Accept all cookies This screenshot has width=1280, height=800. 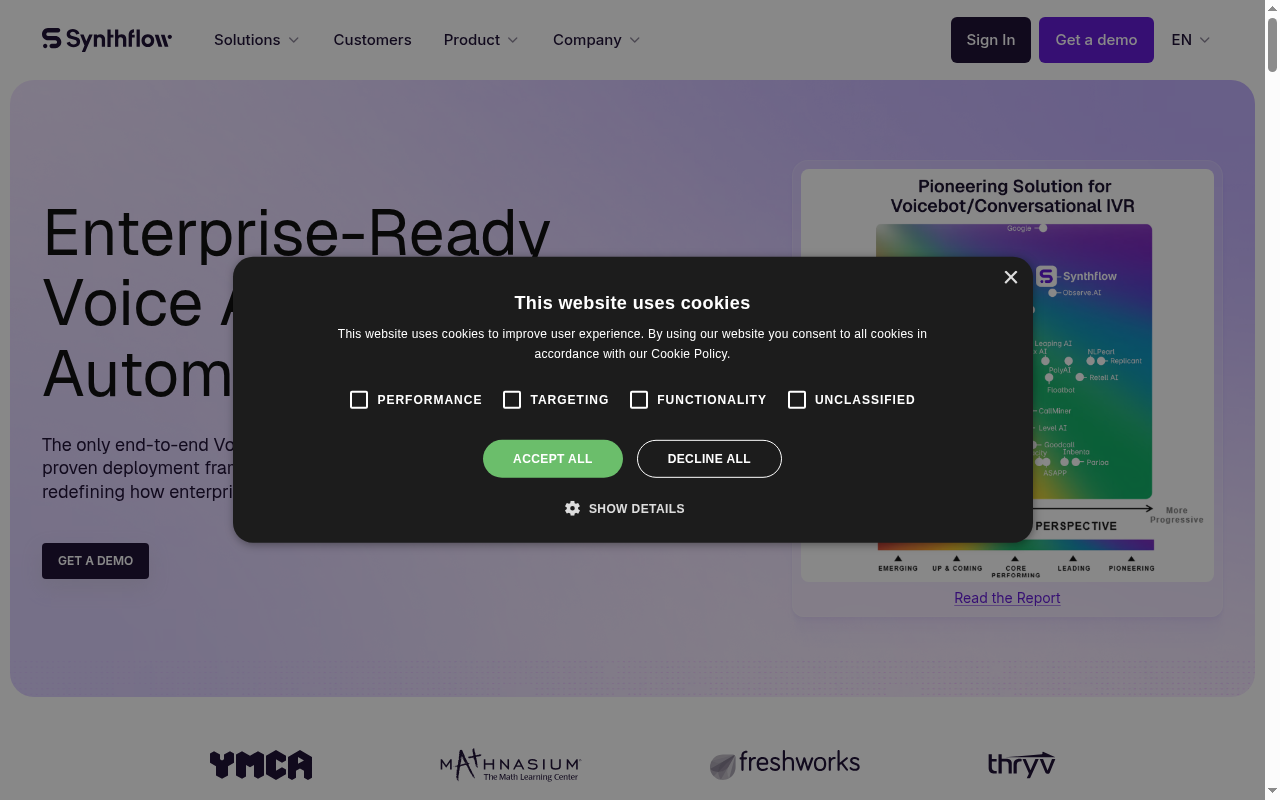pos(553,459)
